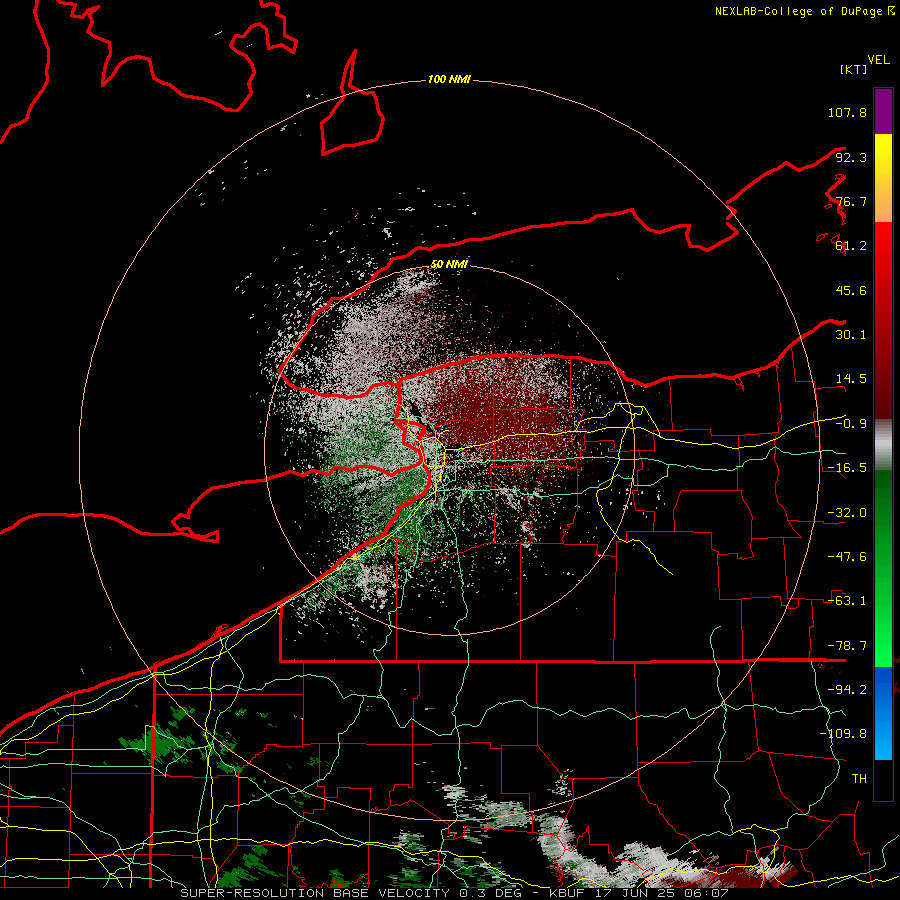Click the 50 NMI range ring label

click(449, 264)
